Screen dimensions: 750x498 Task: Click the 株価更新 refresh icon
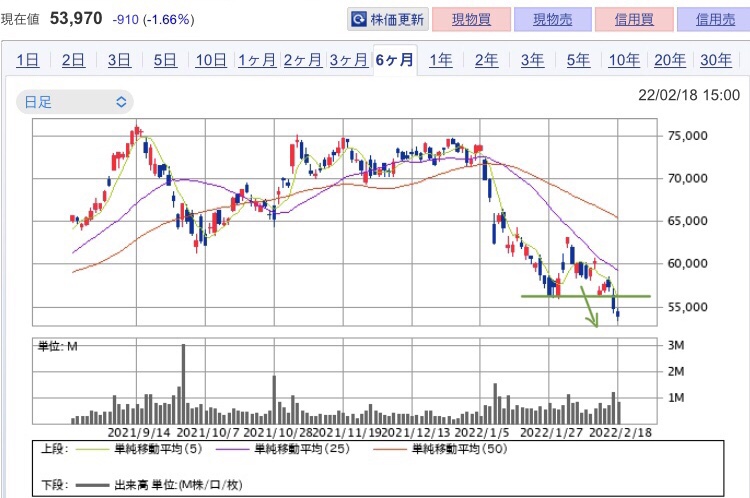click(x=358, y=19)
